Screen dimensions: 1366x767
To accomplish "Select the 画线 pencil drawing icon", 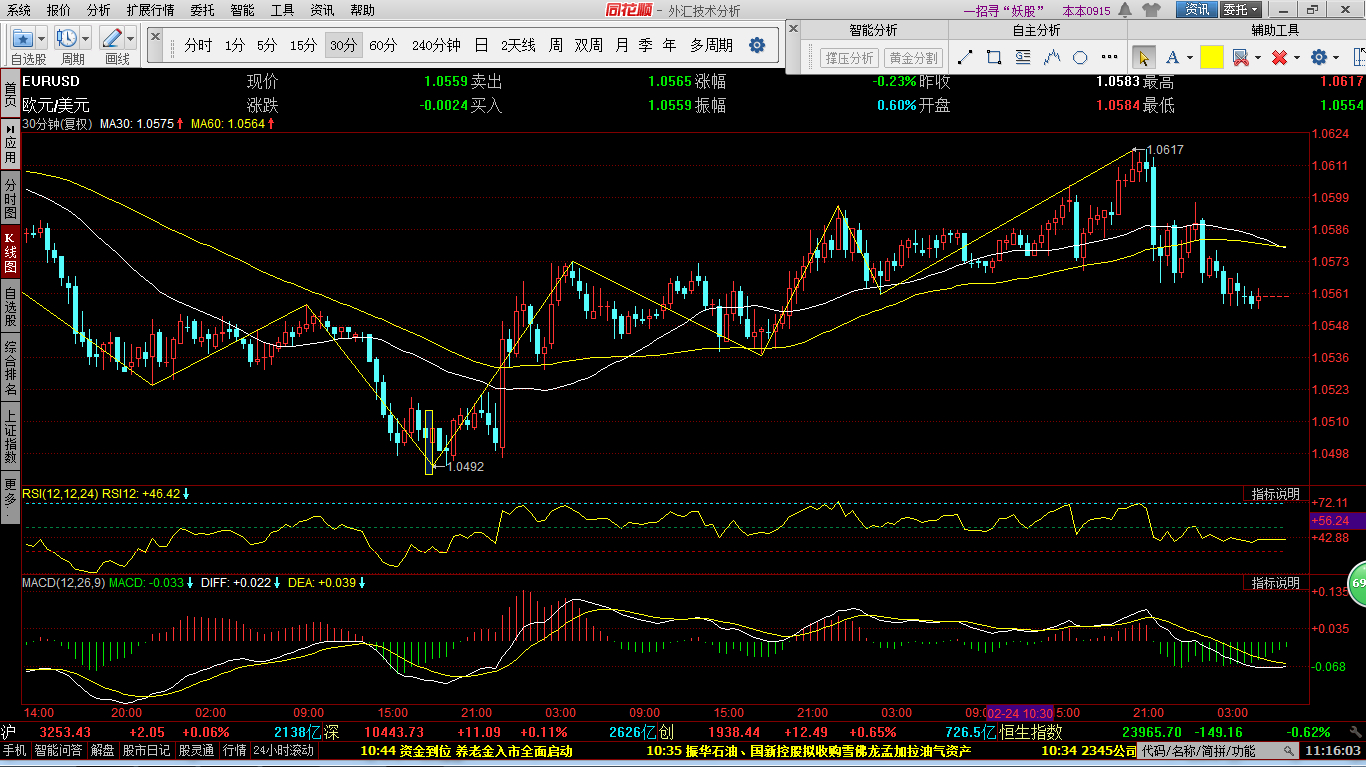I will click(x=111, y=39).
